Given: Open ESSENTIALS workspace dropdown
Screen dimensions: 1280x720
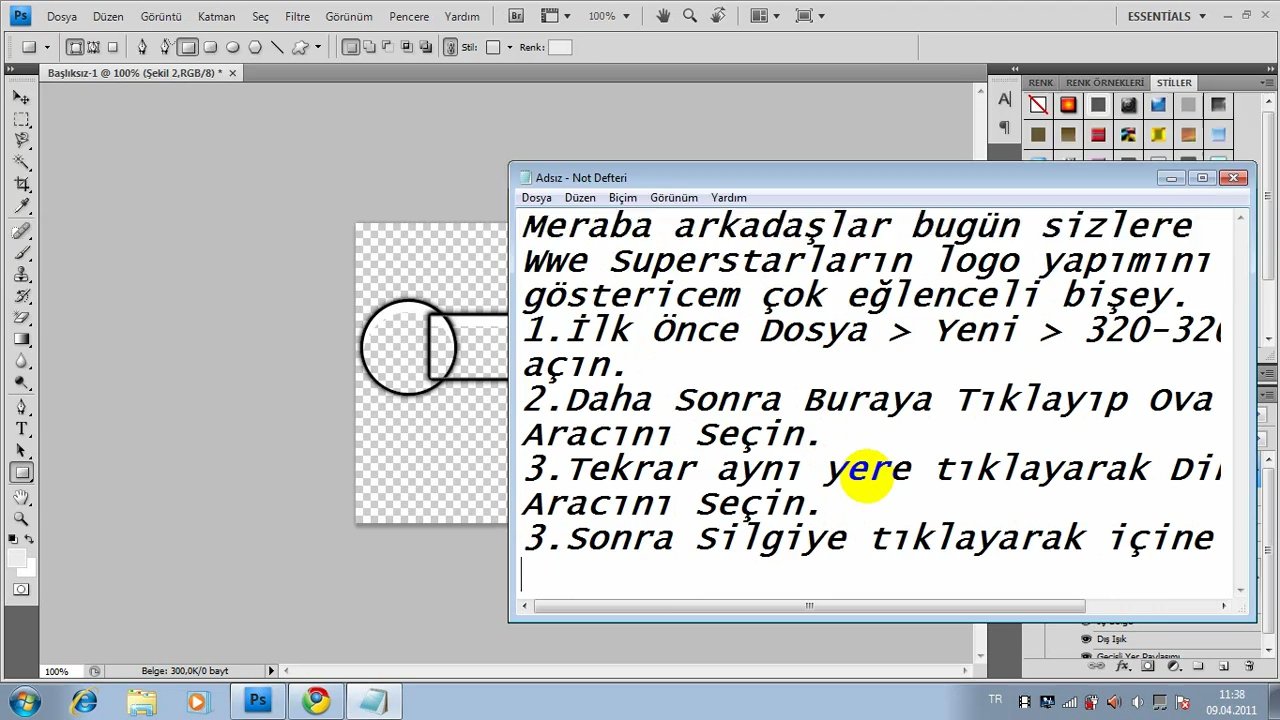Looking at the screenshot, I should coord(1167,16).
